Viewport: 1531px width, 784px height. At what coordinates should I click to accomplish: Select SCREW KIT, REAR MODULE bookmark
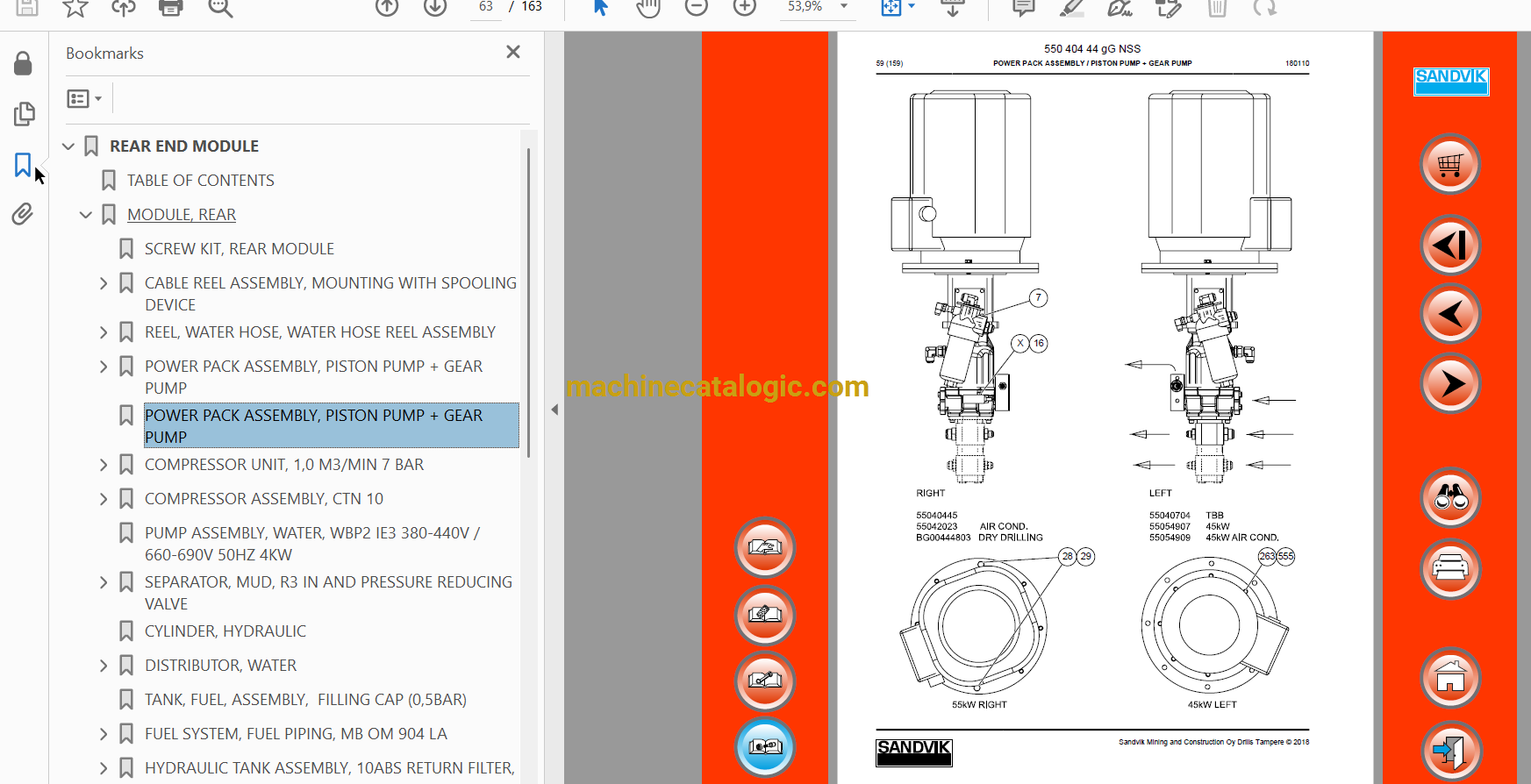pos(240,249)
